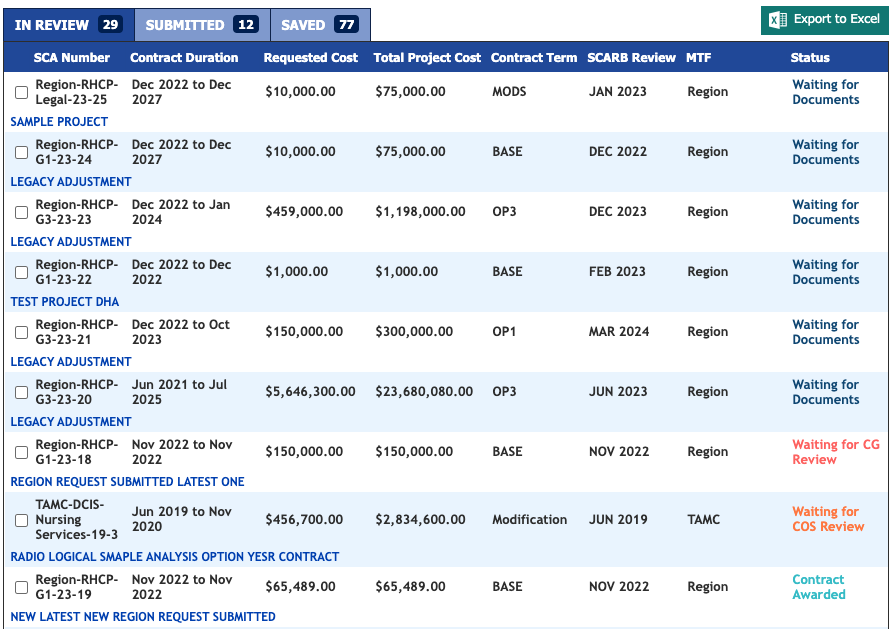Open LEGACY ADJUSTMENT link under Region-RHCP-G3-23-20
Viewport: 896px width, 629px height.
(x=71, y=422)
